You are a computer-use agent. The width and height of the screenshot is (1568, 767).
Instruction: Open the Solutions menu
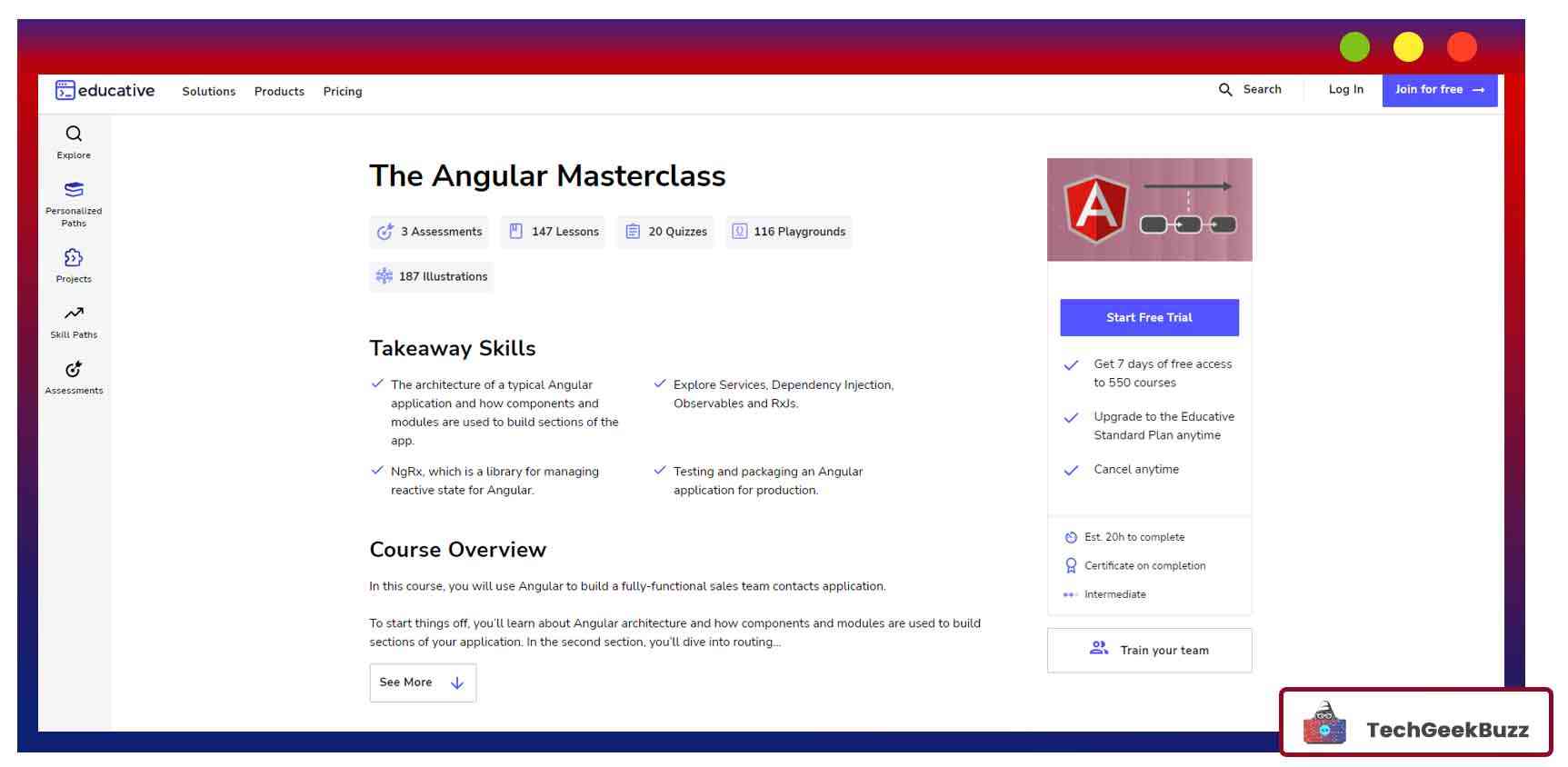[x=208, y=92]
